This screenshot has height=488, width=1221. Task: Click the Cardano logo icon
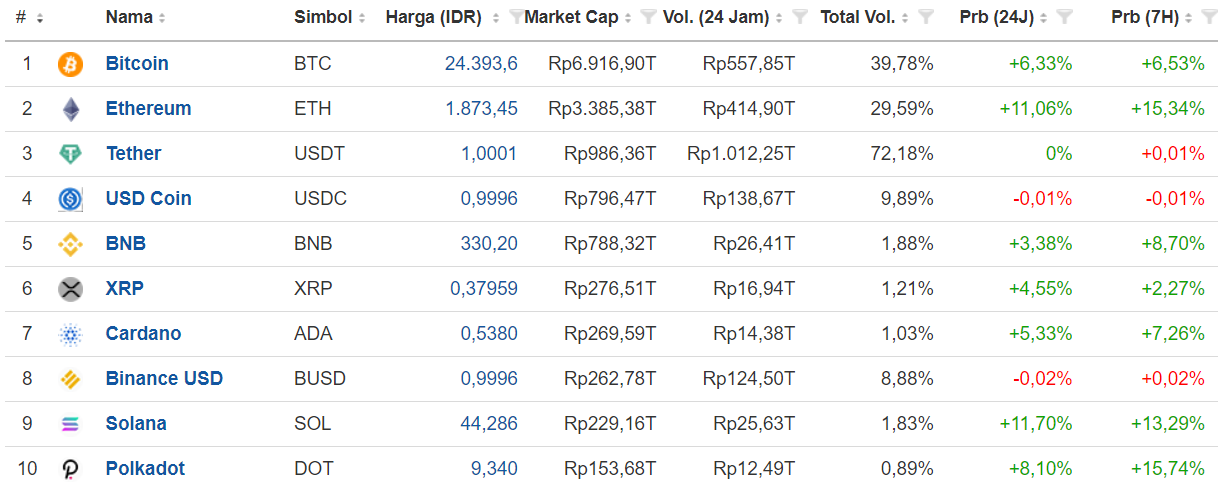click(71, 334)
